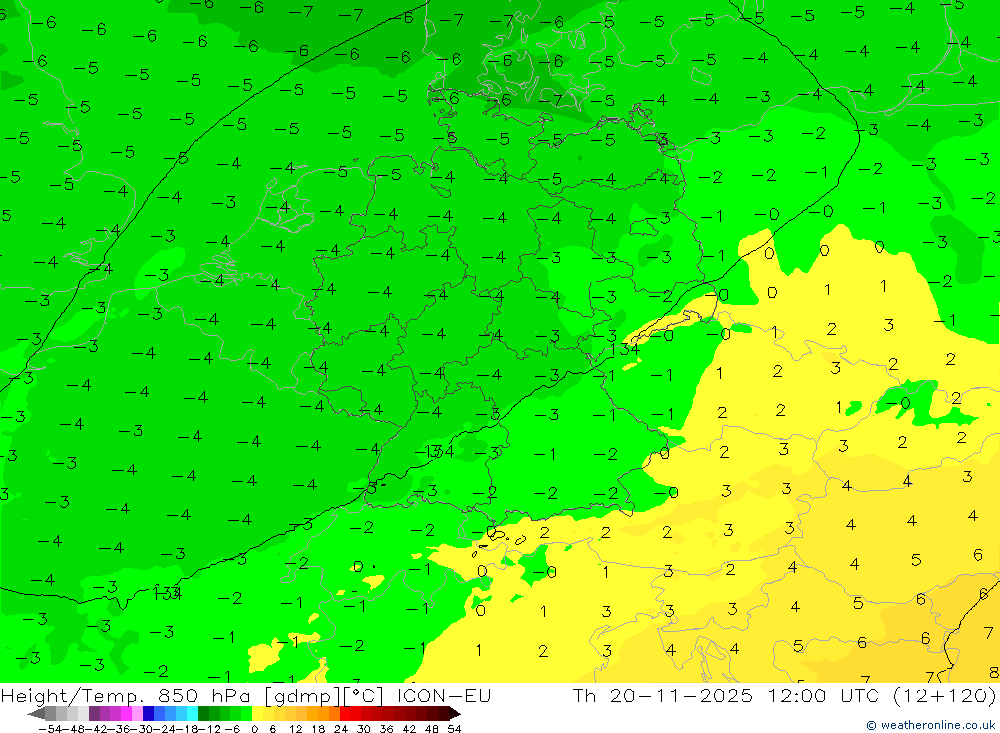Click the '(12+120)' forecast-hour label

(x=944, y=695)
